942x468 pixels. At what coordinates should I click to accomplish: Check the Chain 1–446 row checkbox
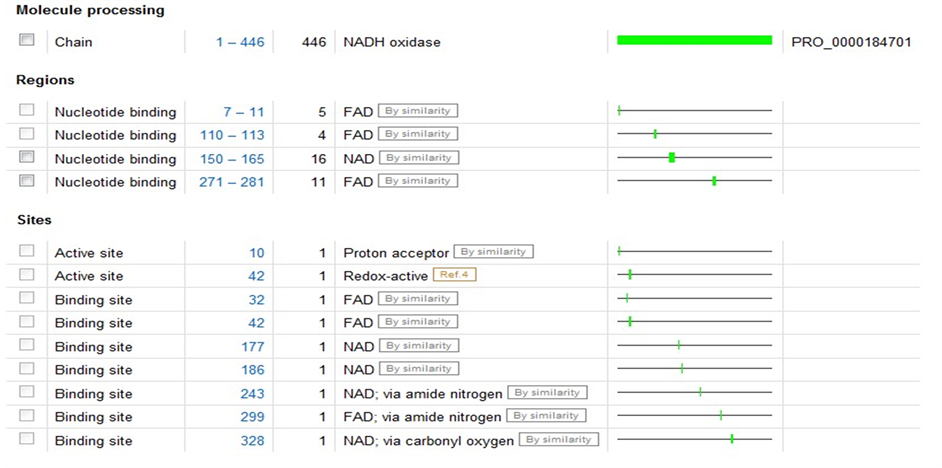coord(27,41)
